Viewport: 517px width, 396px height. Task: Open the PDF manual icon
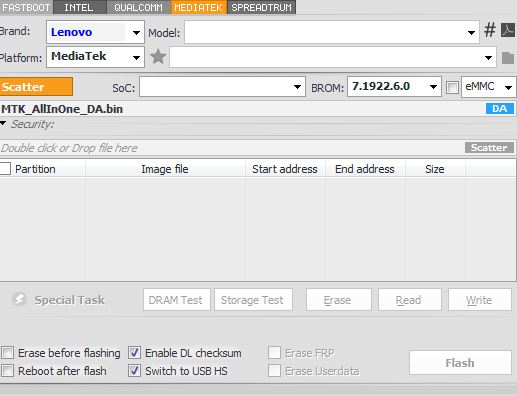[x=508, y=30]
